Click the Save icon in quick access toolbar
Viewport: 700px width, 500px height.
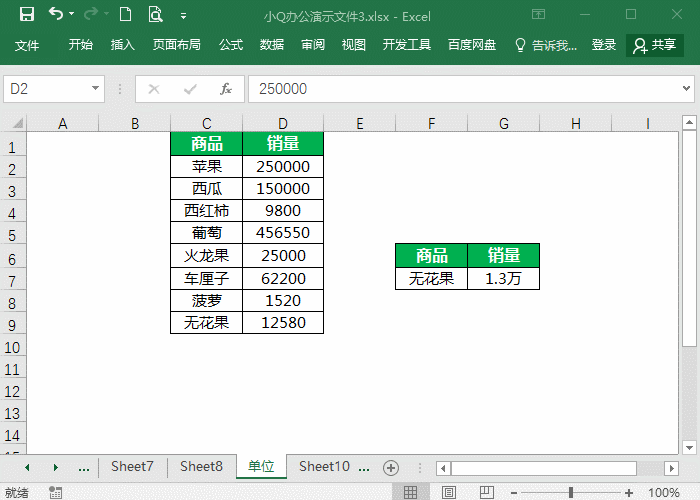(26, 14)
